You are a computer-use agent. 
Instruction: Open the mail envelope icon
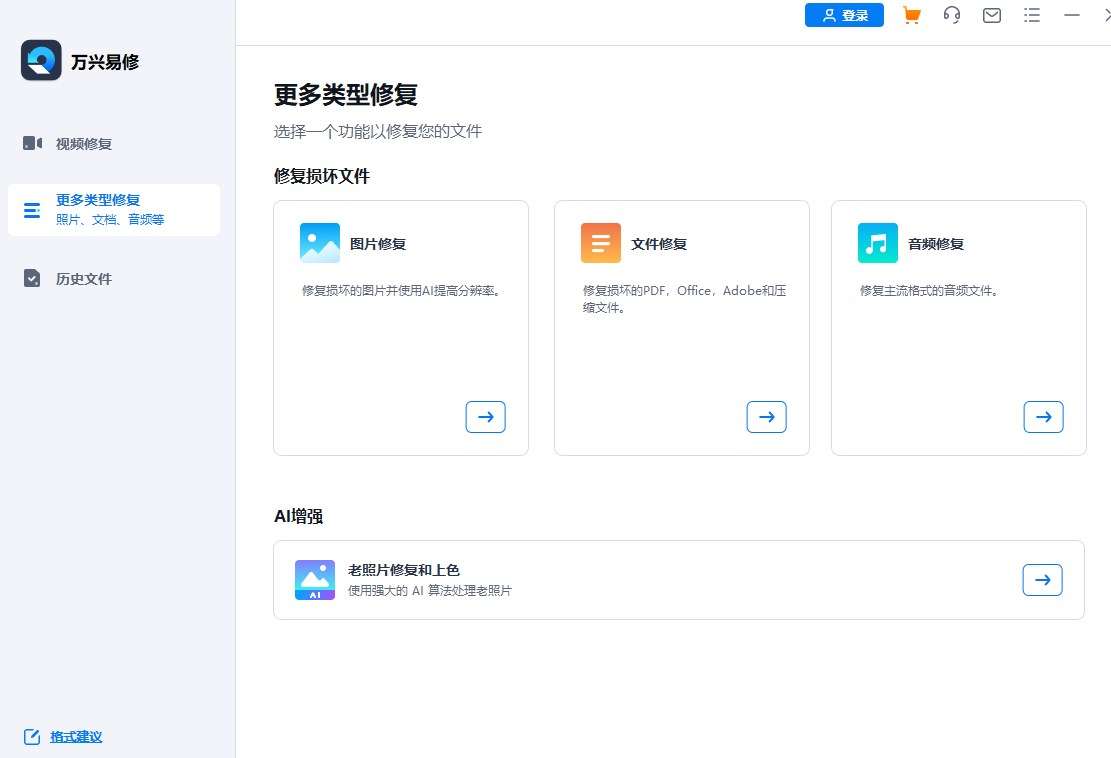[992, 15]
